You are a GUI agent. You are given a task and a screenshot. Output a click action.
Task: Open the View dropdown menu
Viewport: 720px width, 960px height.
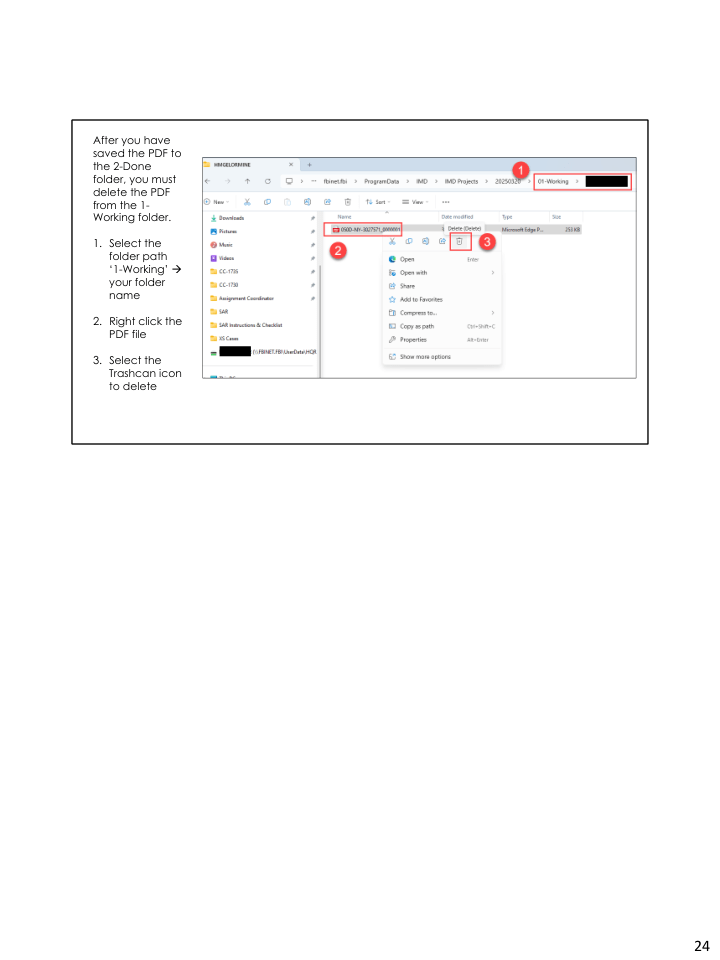[x=414, y=201]
